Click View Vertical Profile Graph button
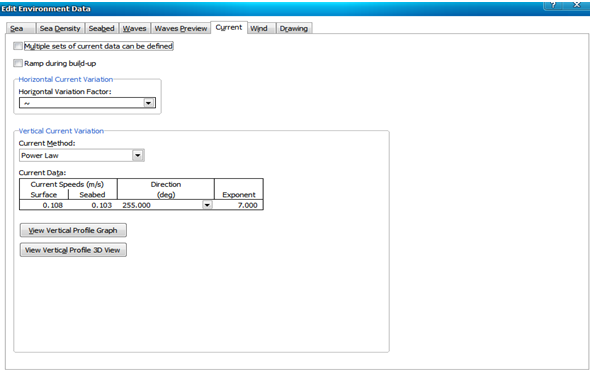This screenshot has width=590, height=370. [x=73, y=230]
